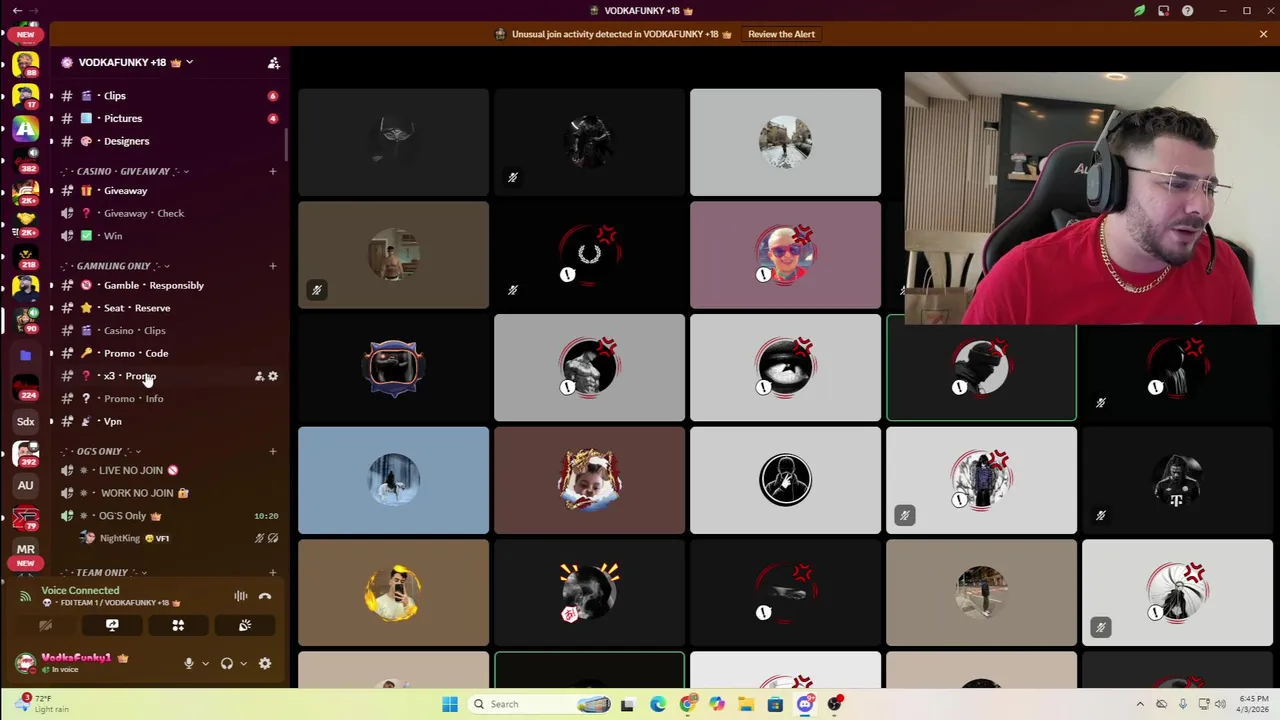Open FDI TEAM 1 / VODKAFUNKY +18 channel link
Viewport: 1280px width, 720px height.
coord(112,603)
